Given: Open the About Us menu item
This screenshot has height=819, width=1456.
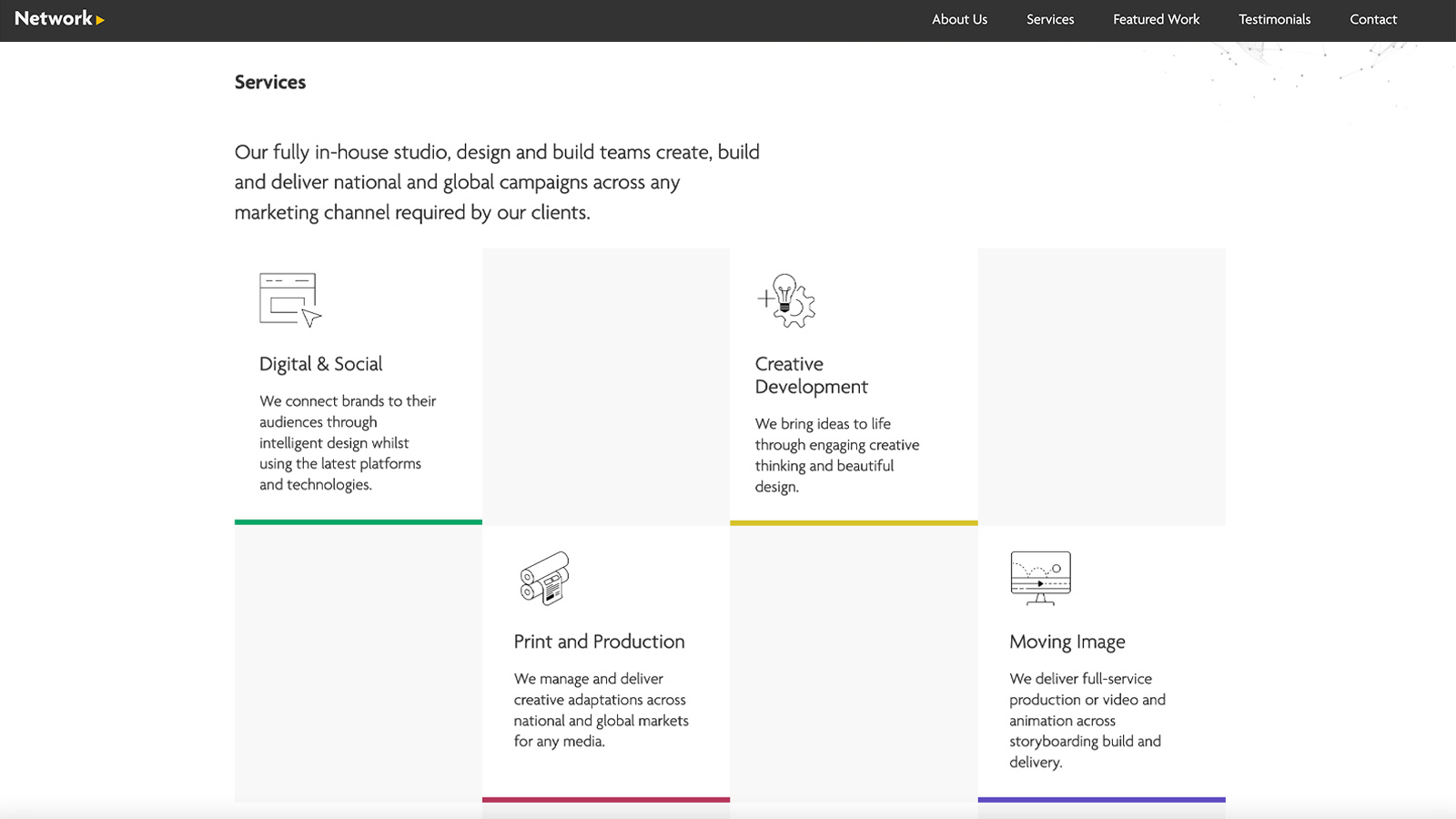Looking at the screenshot, I should click(959, 19).
